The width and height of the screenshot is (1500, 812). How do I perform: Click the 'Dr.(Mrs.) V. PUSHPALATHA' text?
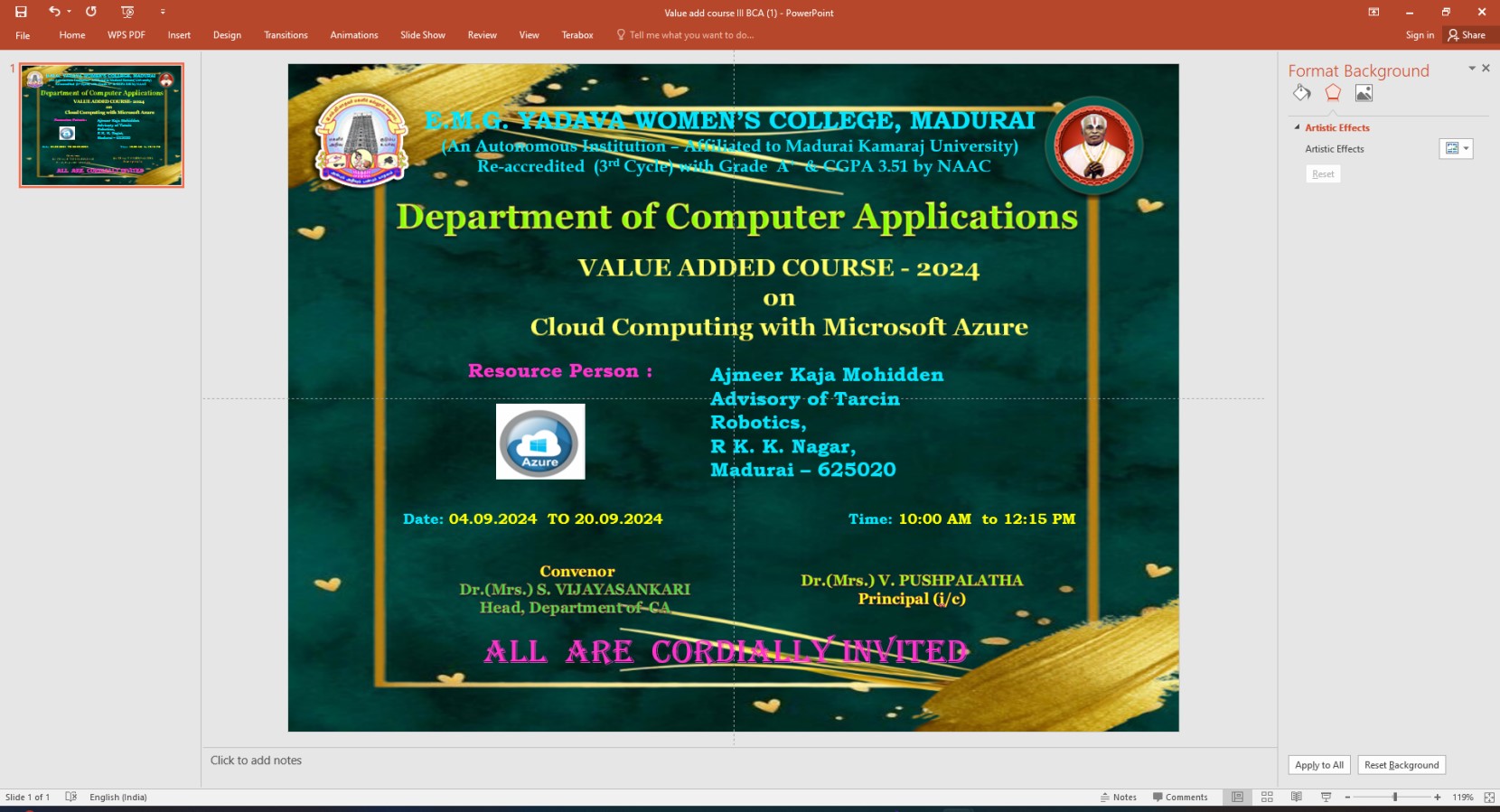912,581
